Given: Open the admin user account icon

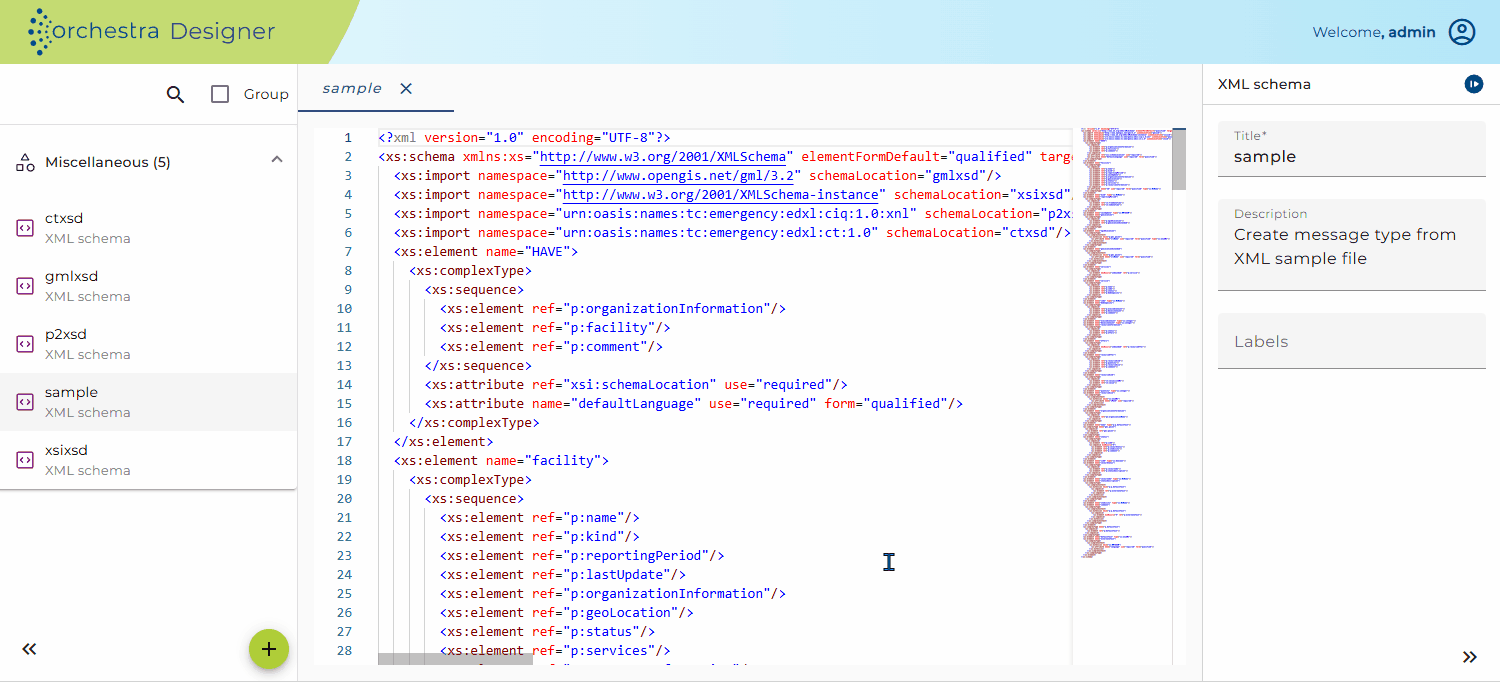Looking at the screenshot, I should [1462, 32].
